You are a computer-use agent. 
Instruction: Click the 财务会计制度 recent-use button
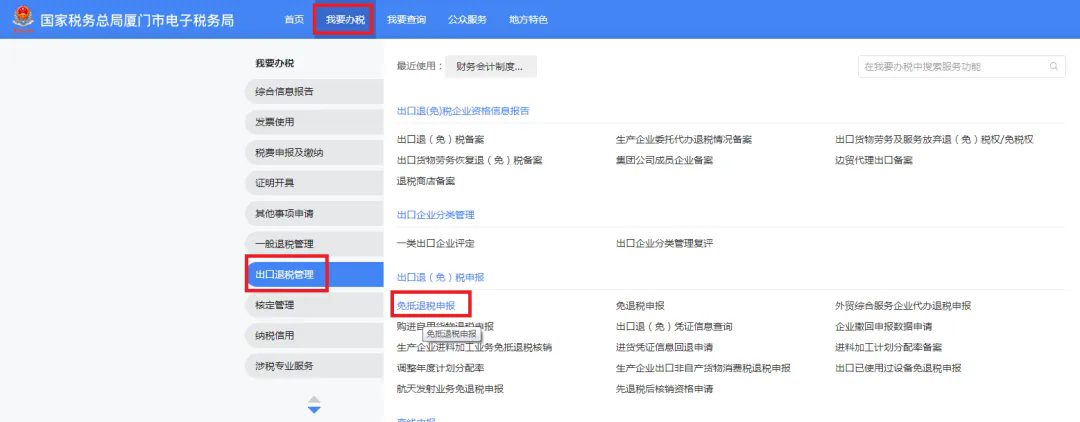pyautogui.click(x=490, y=67)
